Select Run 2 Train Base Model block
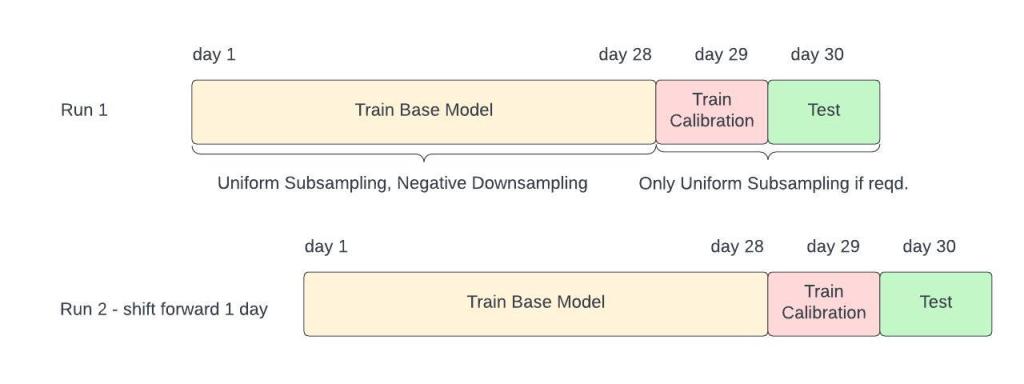Viewport: 1024px width, 384px height. 536,304
